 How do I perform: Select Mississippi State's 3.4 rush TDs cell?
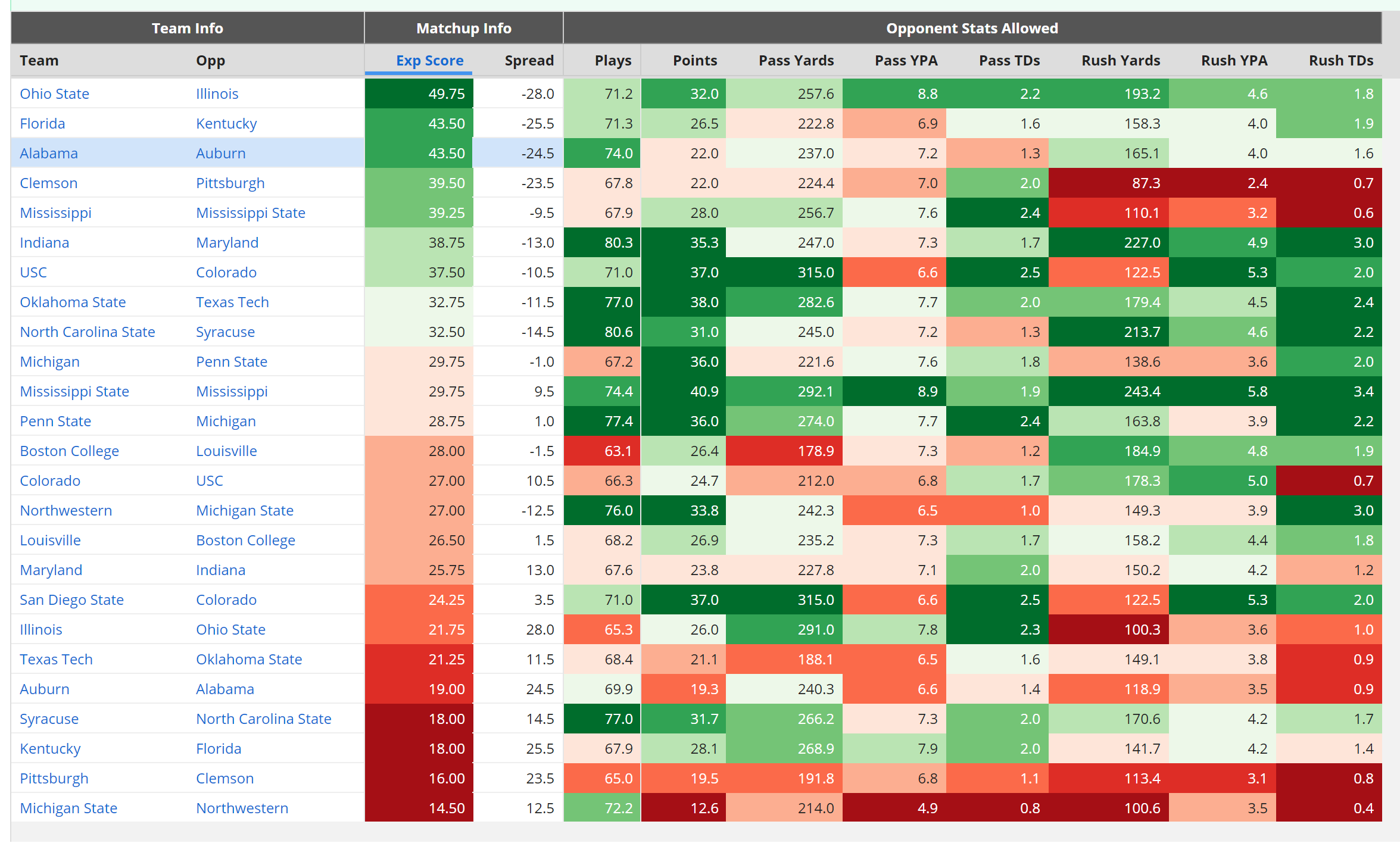(x=1329, y=391)
